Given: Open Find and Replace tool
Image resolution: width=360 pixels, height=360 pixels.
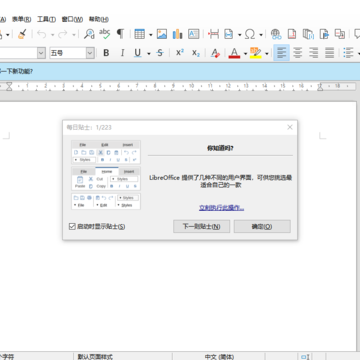Looking at the screenshot, I should pos(89,34).
